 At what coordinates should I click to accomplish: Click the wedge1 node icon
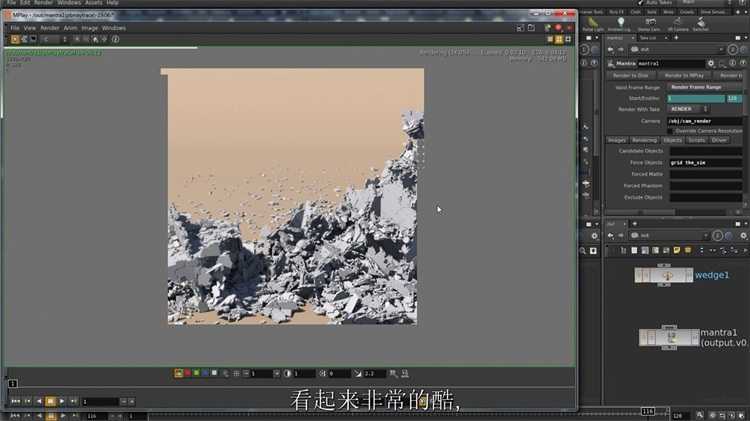pos(664,275)
